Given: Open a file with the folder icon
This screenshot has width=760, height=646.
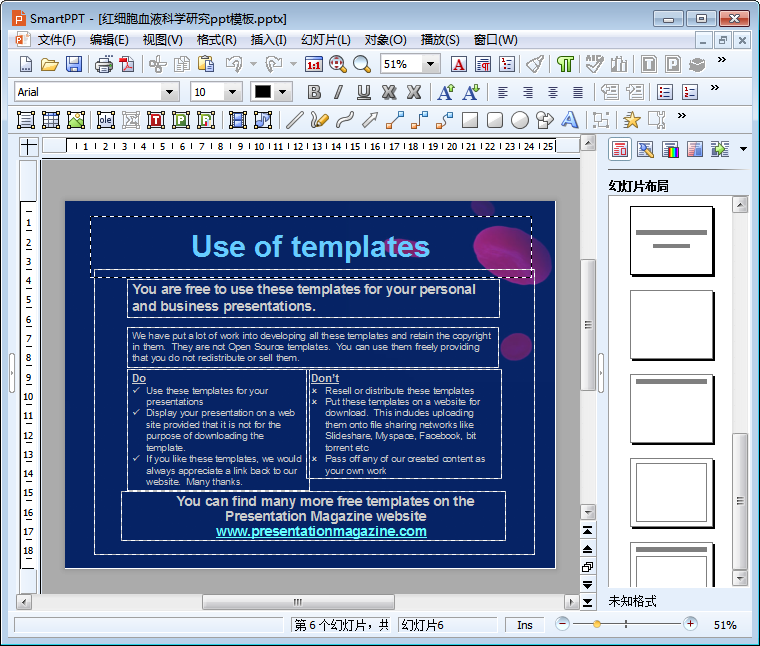Looking at the screenshot, I should 49,64.
